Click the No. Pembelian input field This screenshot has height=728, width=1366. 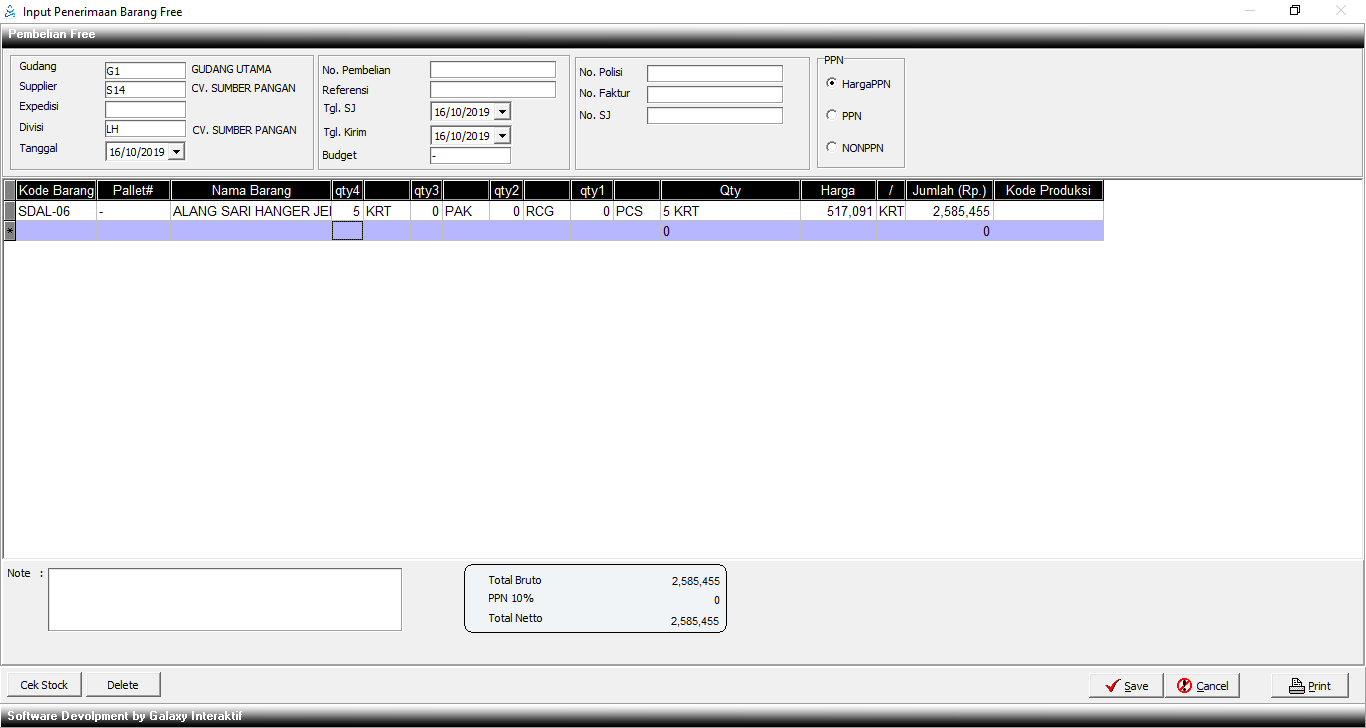[492, 70]
